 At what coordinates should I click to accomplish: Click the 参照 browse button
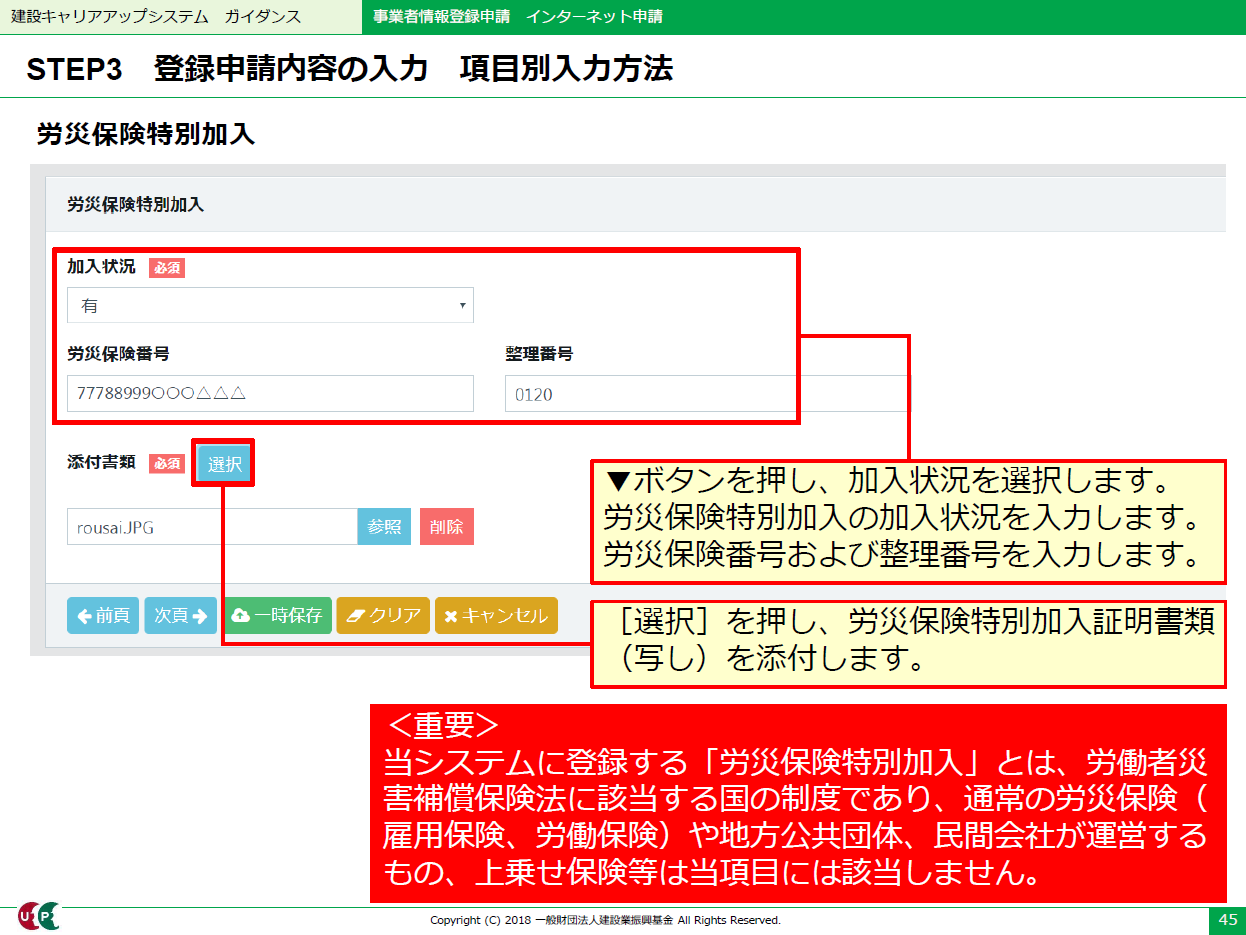(384, 527)
